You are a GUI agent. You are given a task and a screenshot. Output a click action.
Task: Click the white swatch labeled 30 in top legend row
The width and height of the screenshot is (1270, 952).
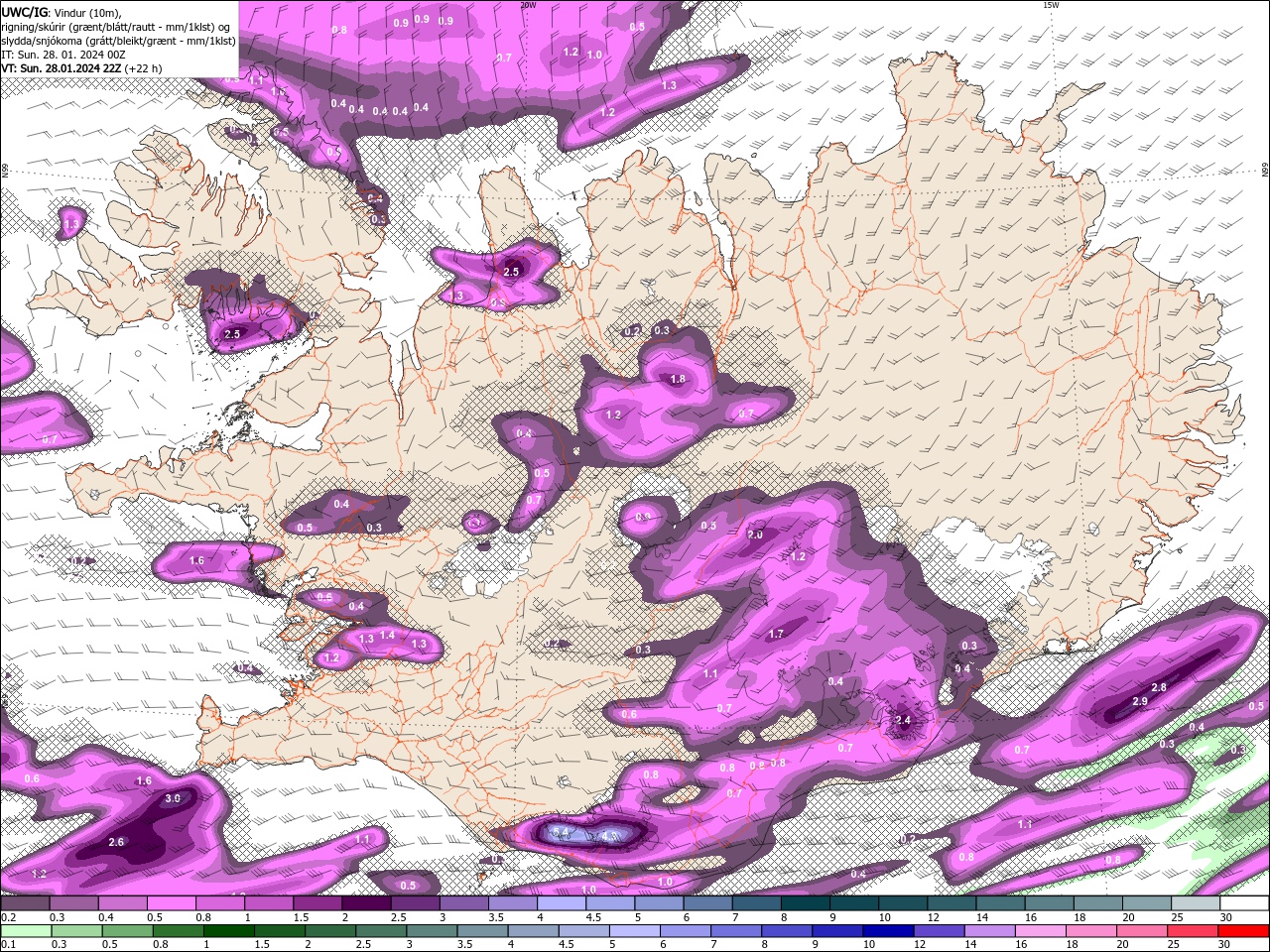tap(1244, 902)
